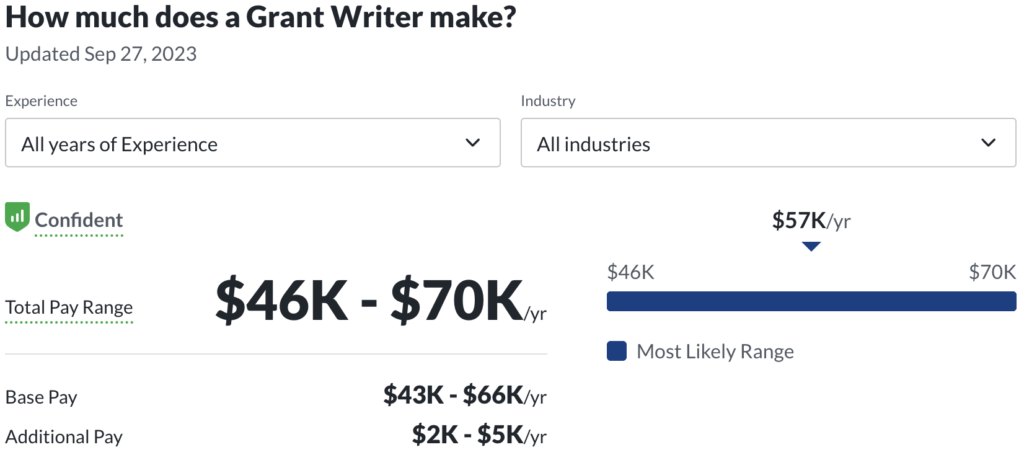Click the large $46K - $70K total pay figure
This screenshot has width=1024, height=460.
pyautogui.click(x=381, y=301)
